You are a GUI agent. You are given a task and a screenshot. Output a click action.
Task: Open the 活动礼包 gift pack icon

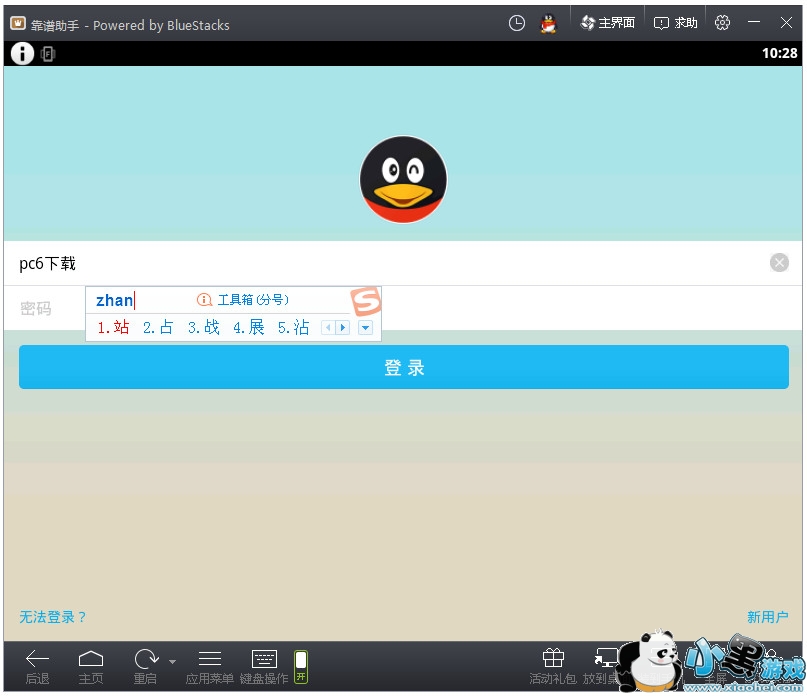[553, 666]
